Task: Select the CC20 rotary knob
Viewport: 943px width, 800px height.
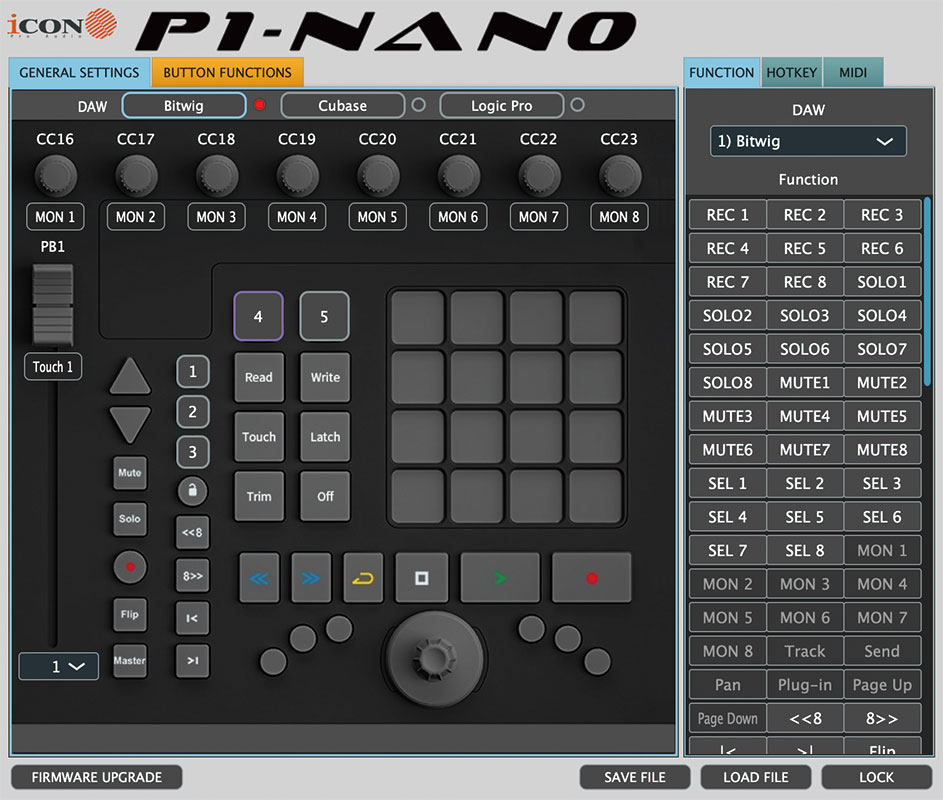Action: [x=378, y=176]
